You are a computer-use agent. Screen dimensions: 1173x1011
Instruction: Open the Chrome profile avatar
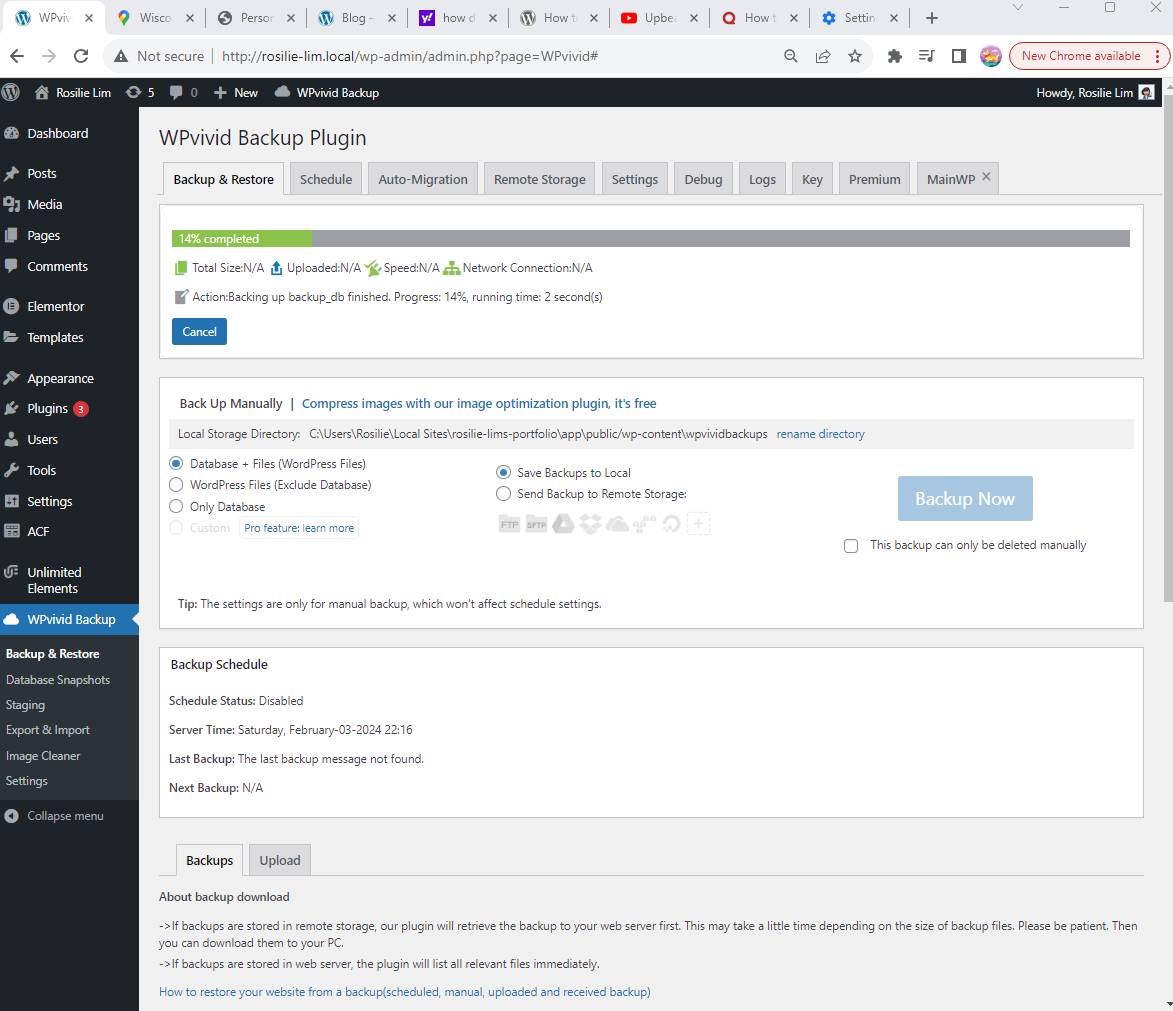coord(990,56)
